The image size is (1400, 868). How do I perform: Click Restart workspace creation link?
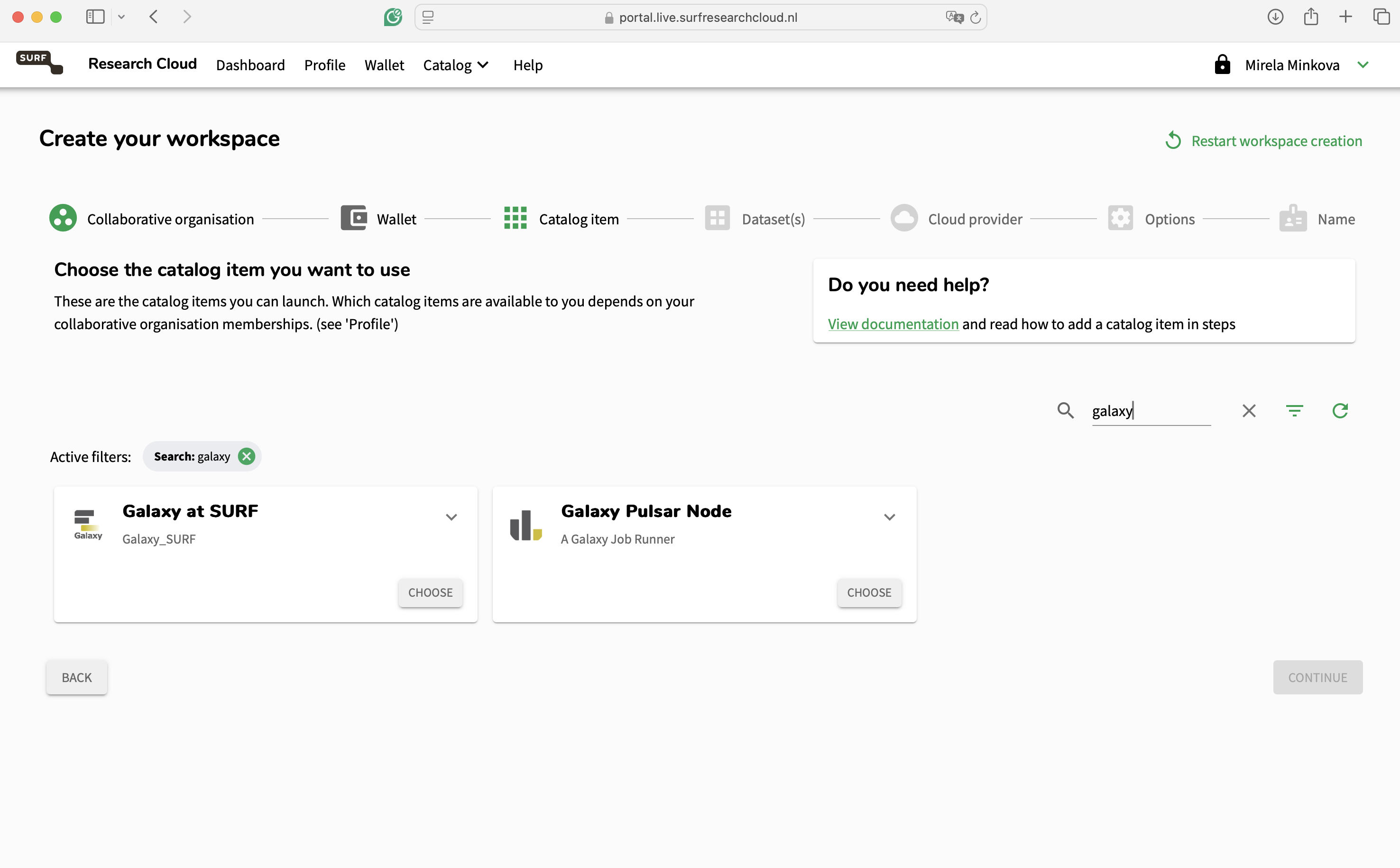1276,141
